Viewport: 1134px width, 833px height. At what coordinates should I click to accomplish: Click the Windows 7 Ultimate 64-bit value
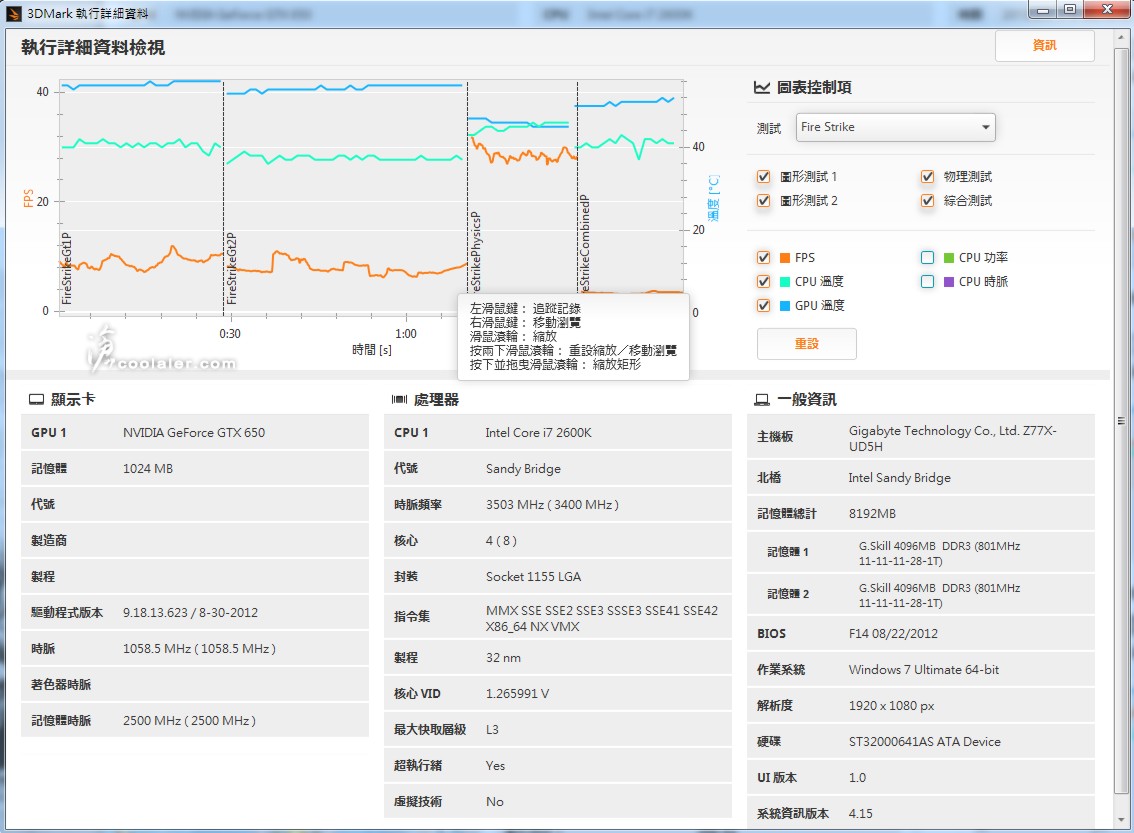pos(924,670)
